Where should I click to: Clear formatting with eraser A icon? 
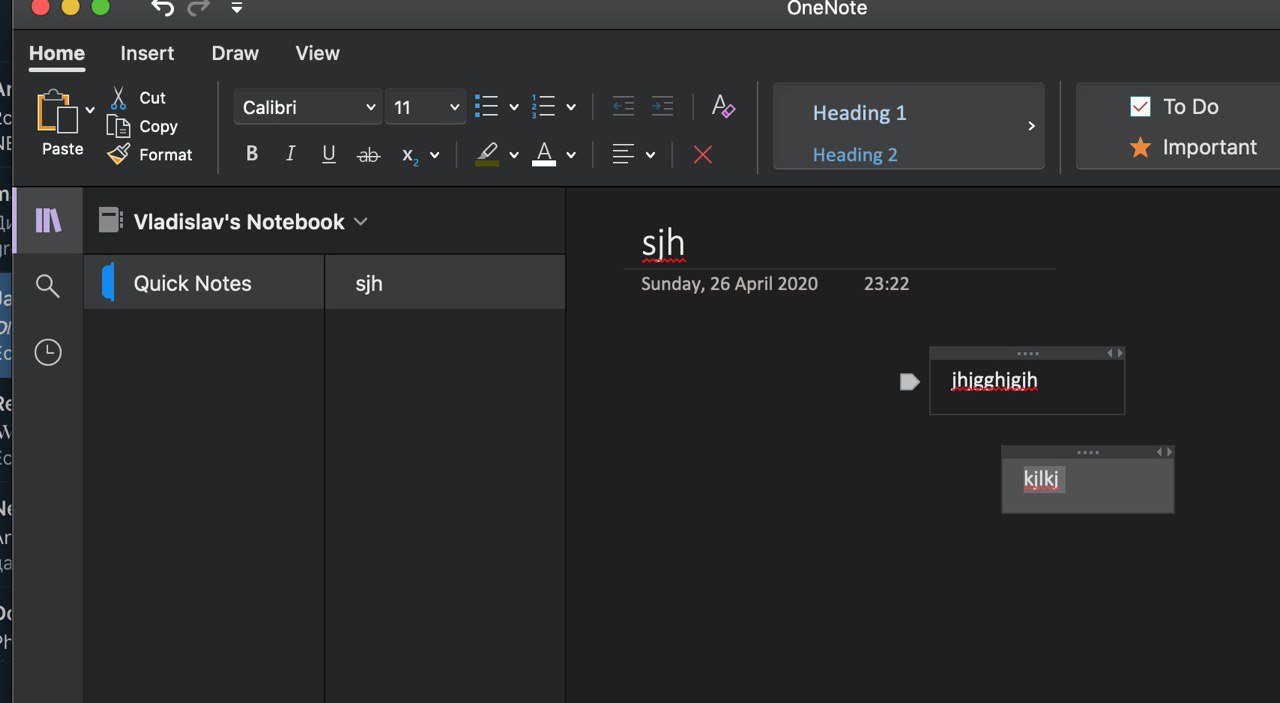[723, 106]
